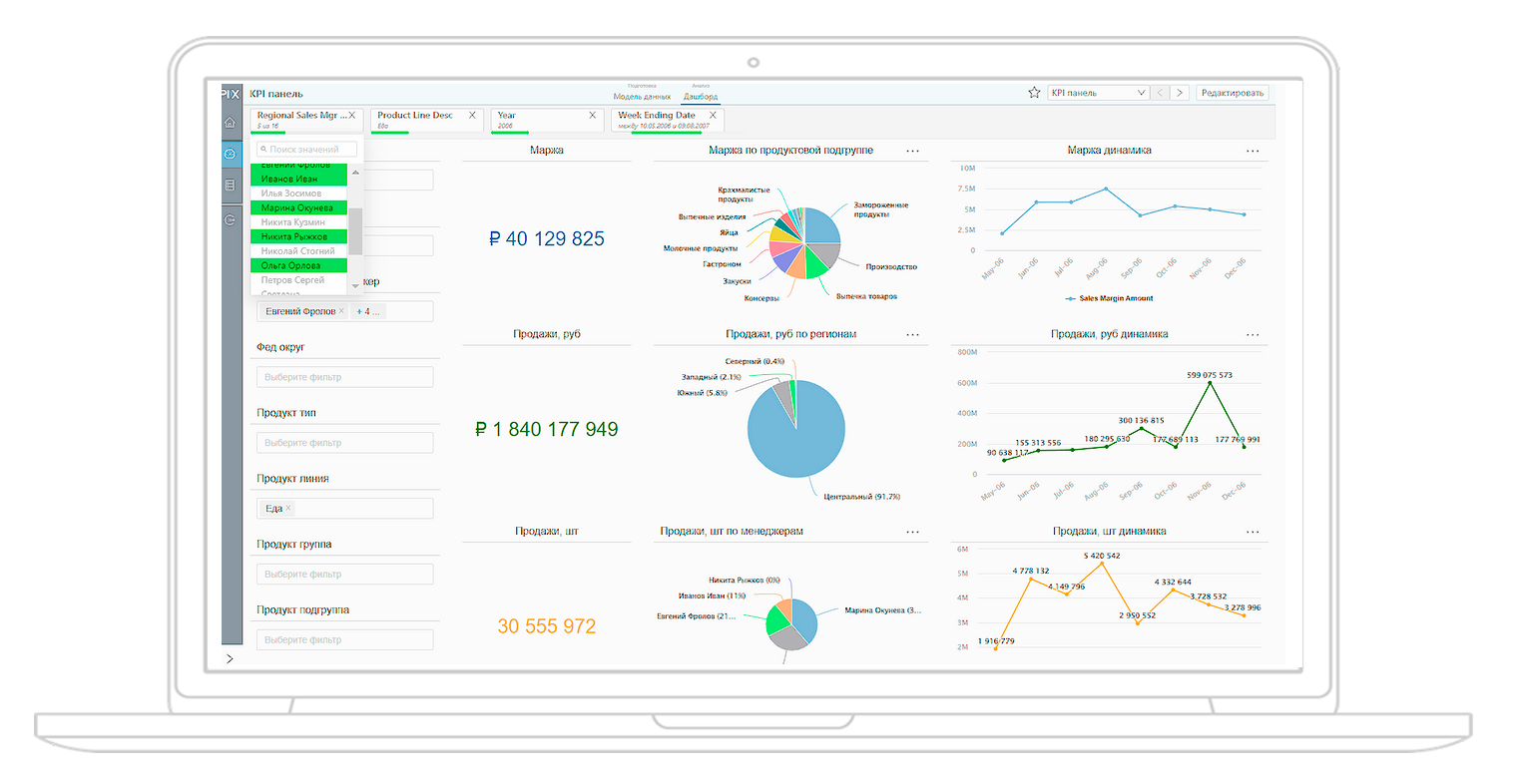The width and height of the screenshot is (1513, 784).
Task: Open the KPI панель dashboard dropdown
Action: point(1098,93)
